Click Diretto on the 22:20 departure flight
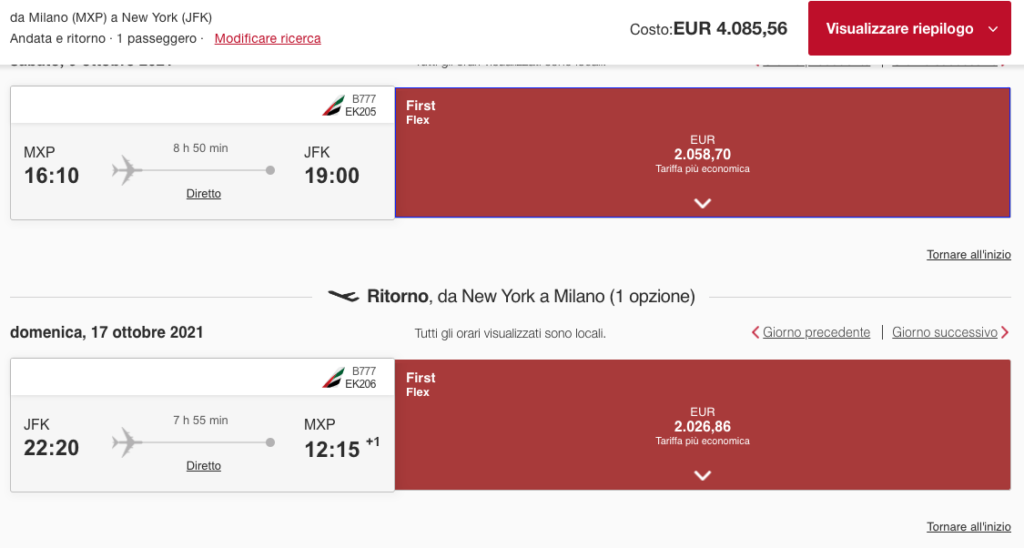This screenshot has width=1024, height=548. (x=204, y=466)
